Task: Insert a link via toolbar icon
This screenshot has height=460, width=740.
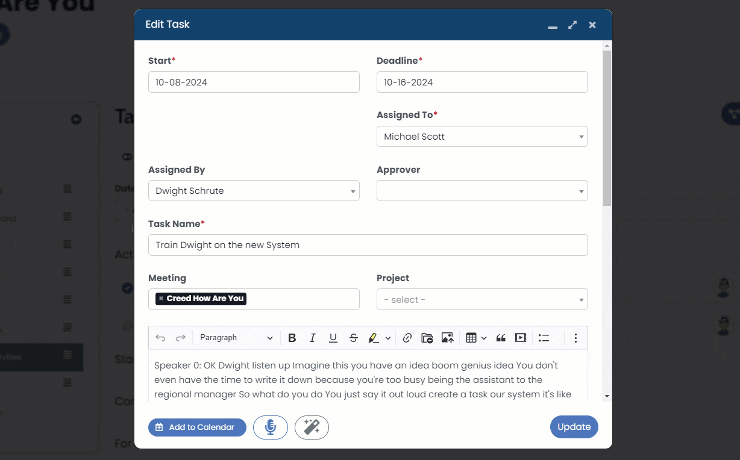Action: click(x=407, y=338)
